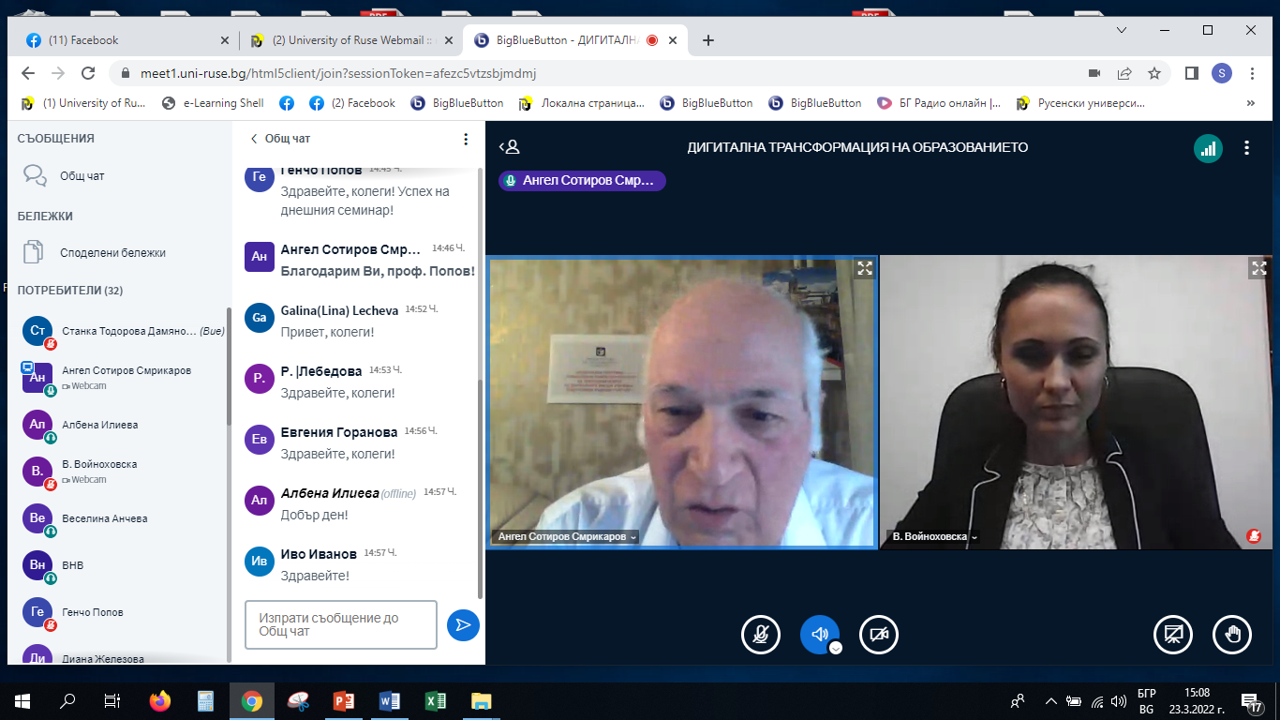Click the presentation restore icon

pyautogui.click(x=1173, y=634)
